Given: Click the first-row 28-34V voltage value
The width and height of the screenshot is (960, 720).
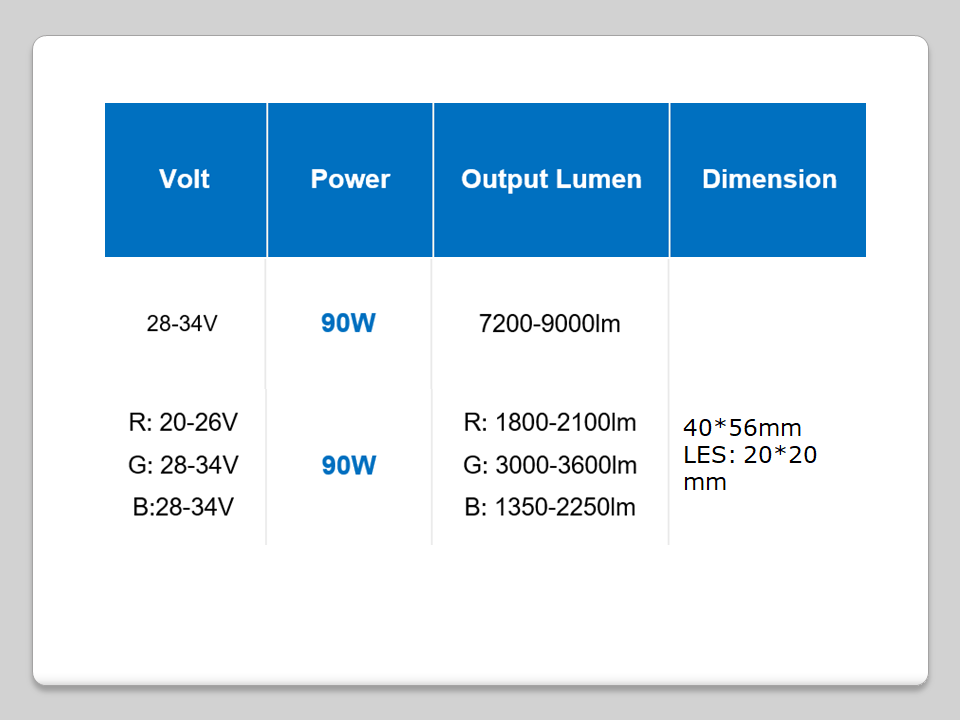Looking at the screenshot, I should point(182,324).
